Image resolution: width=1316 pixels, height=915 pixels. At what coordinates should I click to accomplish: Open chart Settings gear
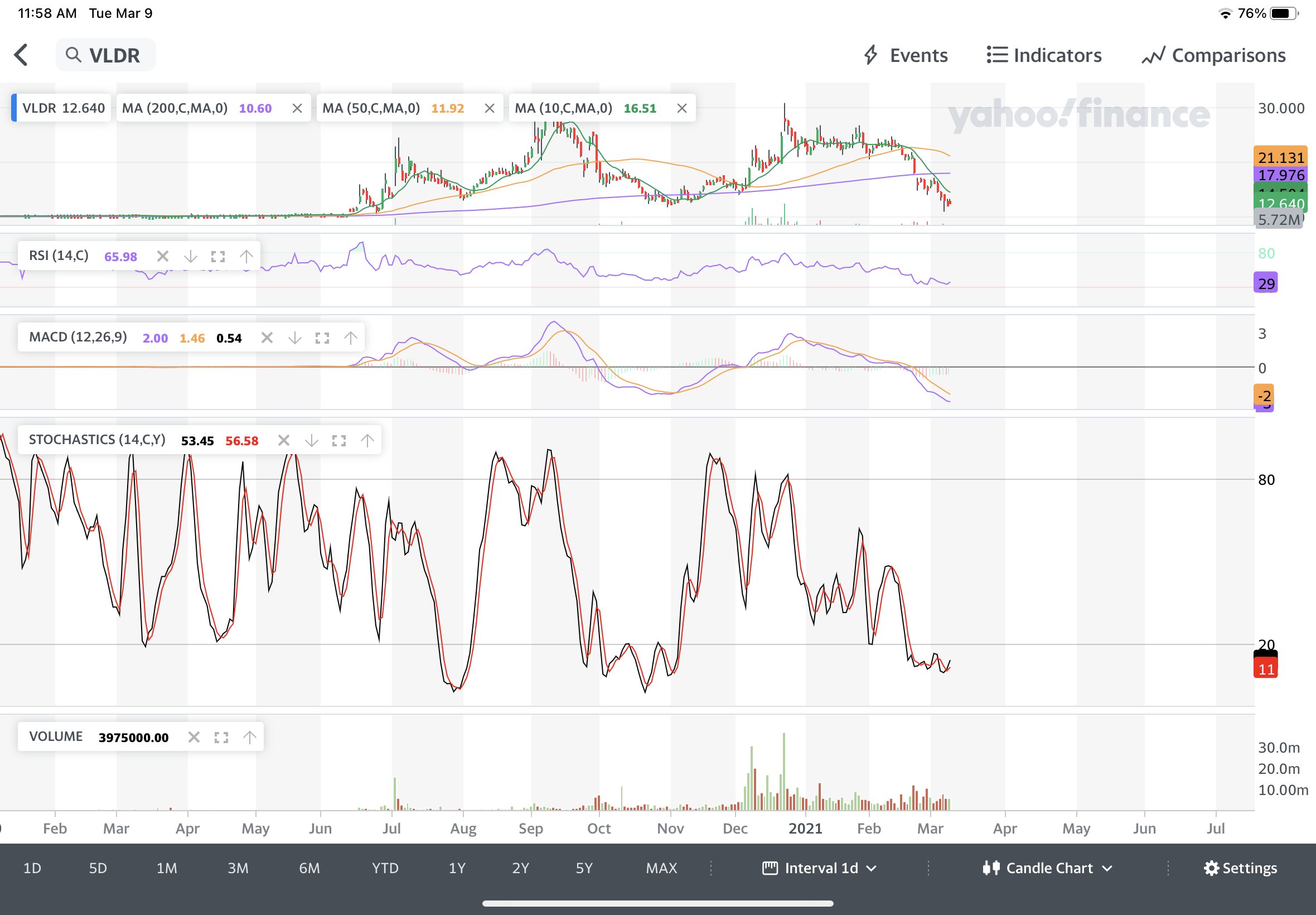pyautogui.click(x=1240, y=868)
